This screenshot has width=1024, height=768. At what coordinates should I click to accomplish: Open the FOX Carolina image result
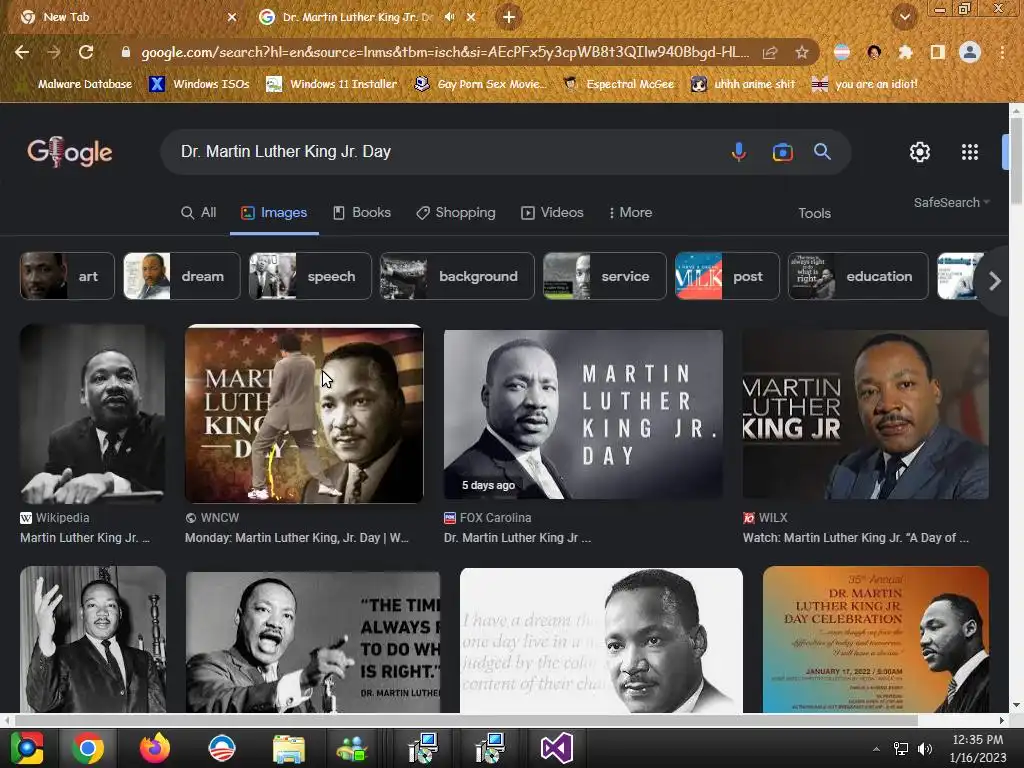(x=583, y=414)
